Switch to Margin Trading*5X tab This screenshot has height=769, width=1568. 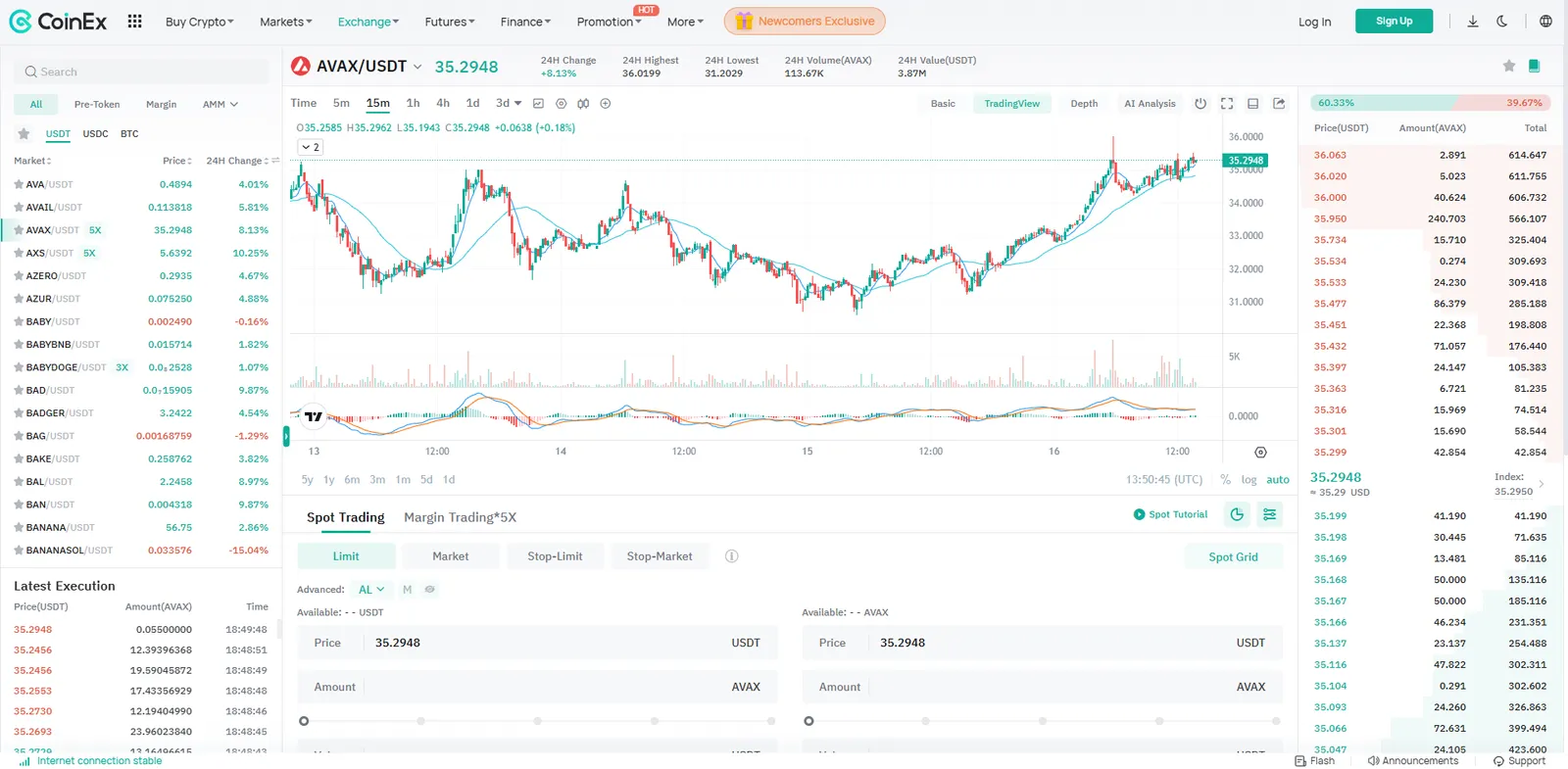pos(460,517)
